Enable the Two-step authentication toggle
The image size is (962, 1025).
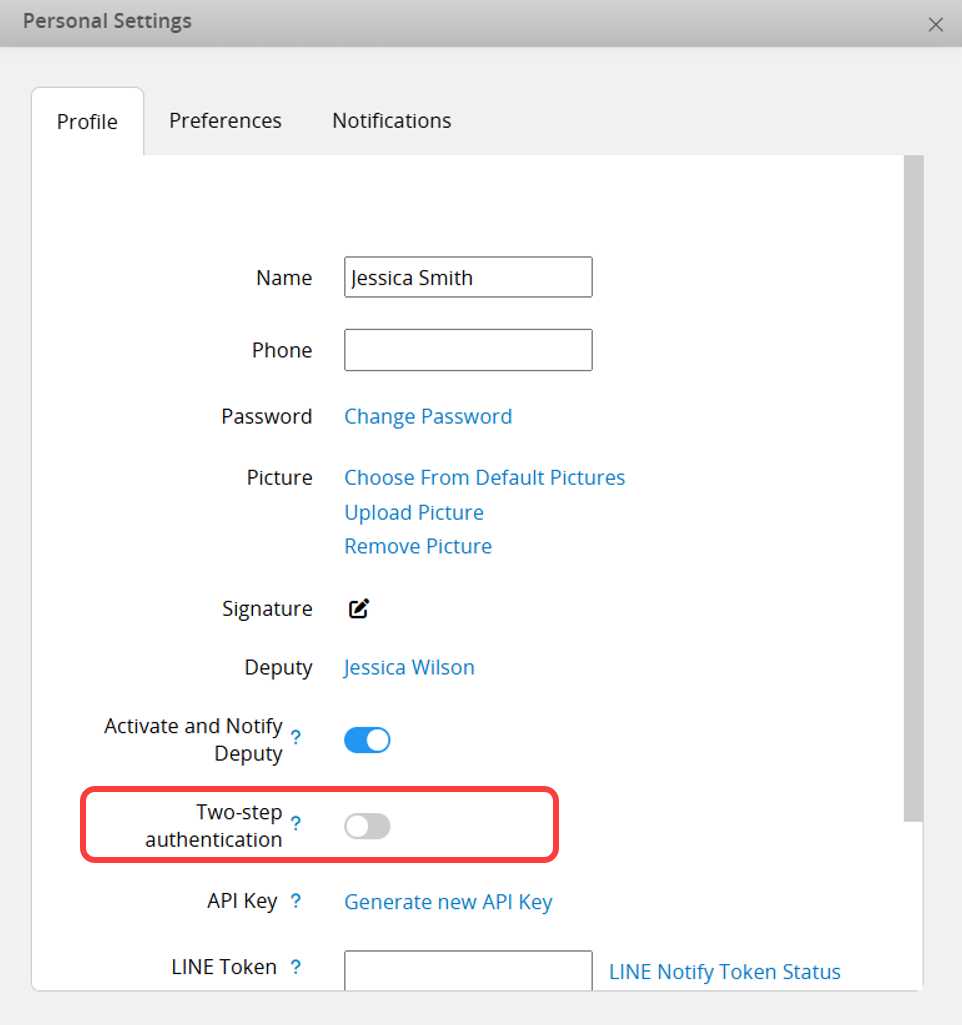coord(367,826)
